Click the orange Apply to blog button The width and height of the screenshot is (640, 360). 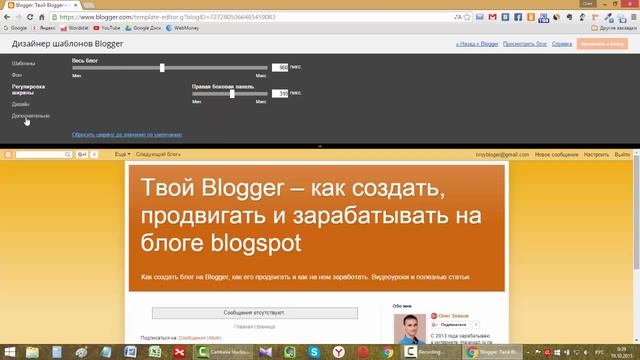(602, 44)
